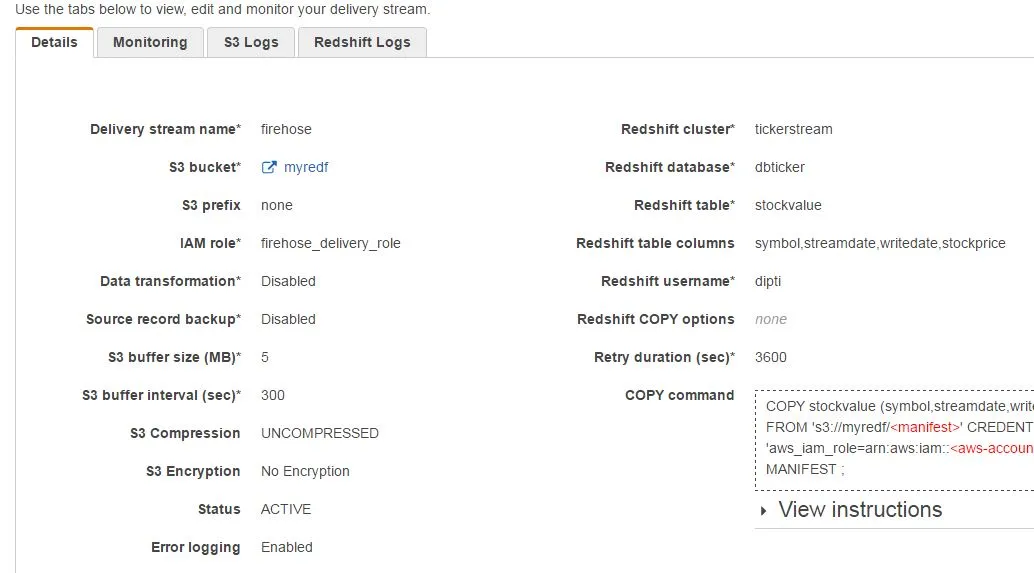Click the firehose_delivery_role IAM role value

coord(330,243)
